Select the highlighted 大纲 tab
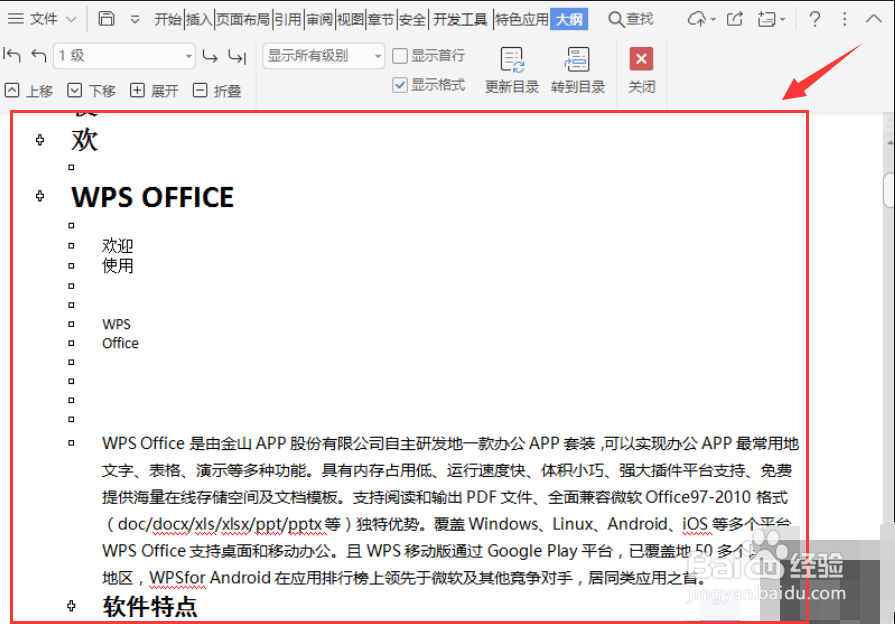 pos(569,19)
